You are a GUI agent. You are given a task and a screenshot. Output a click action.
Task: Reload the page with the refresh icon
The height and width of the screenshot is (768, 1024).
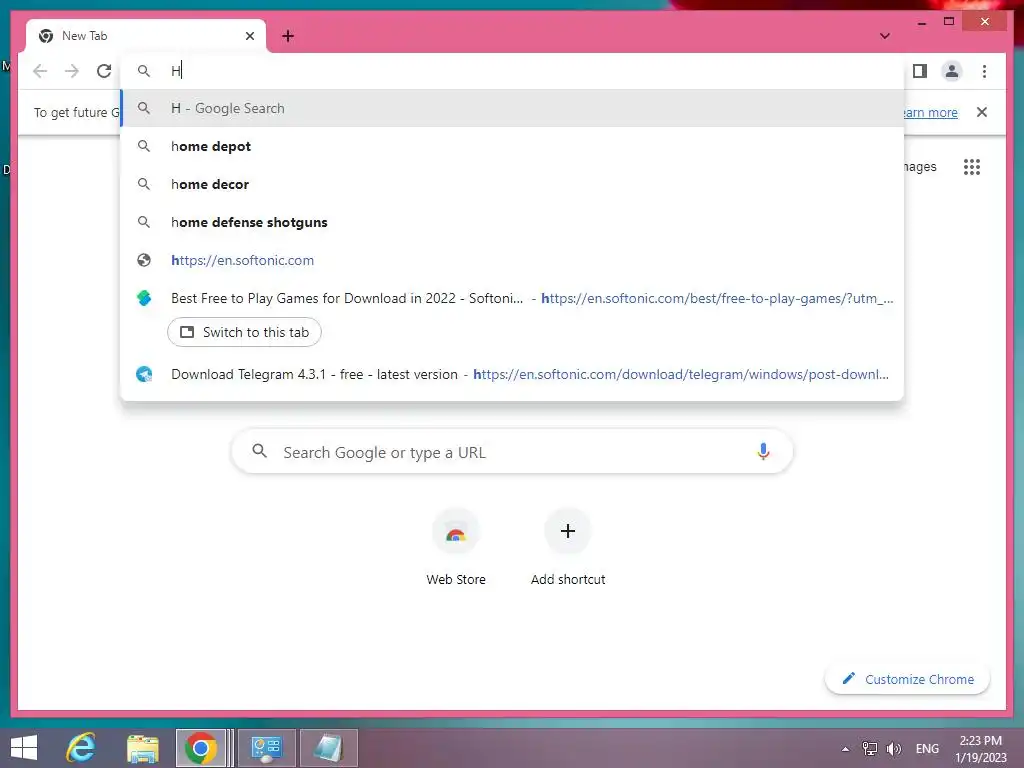point(104,71)
